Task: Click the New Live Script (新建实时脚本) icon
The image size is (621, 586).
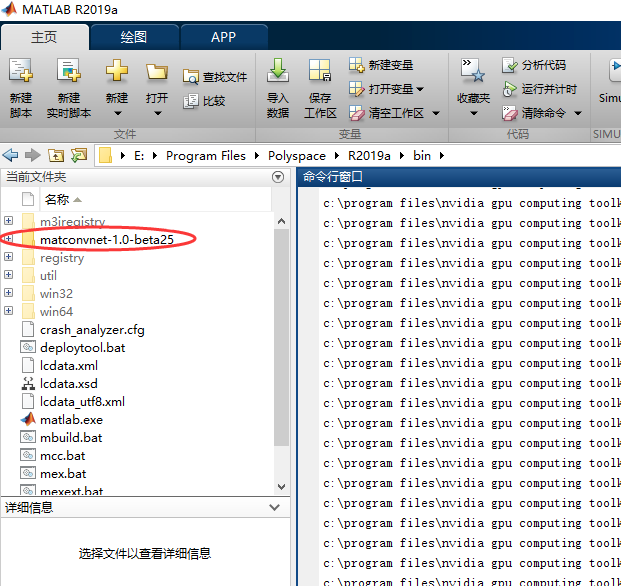Action: [69, 70]
